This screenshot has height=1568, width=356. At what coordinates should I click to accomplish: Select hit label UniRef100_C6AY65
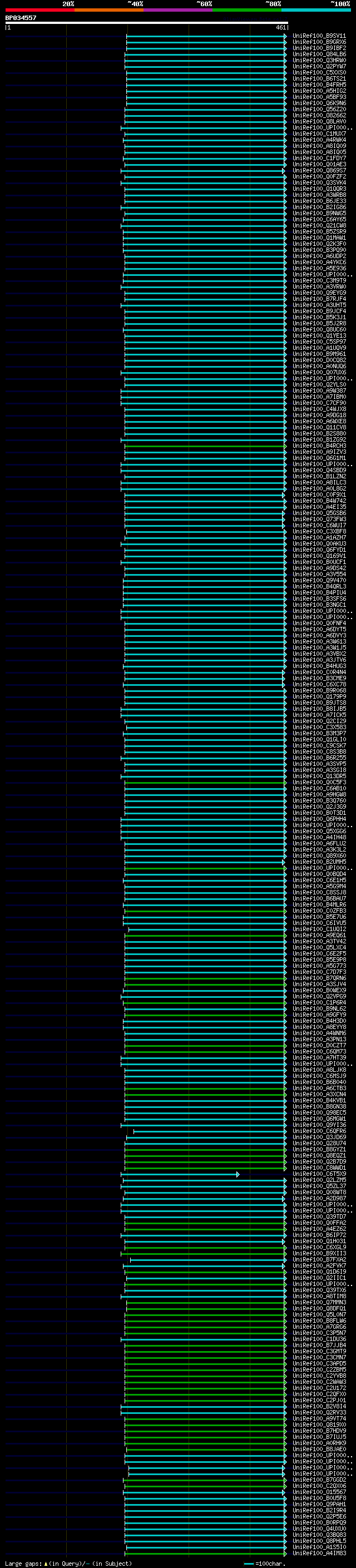(x=319, y=219)
